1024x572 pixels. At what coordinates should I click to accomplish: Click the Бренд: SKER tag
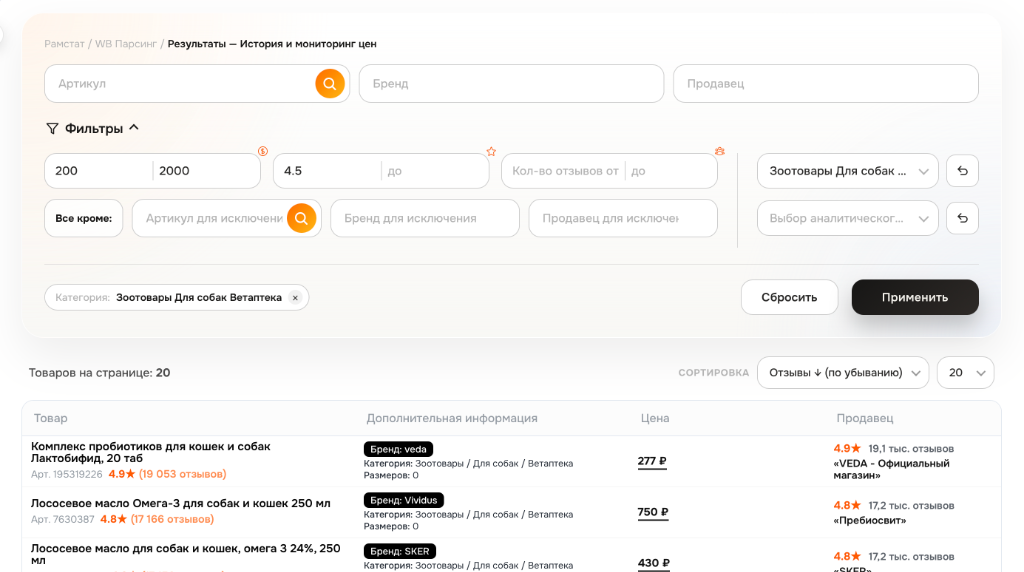point(400,551)
